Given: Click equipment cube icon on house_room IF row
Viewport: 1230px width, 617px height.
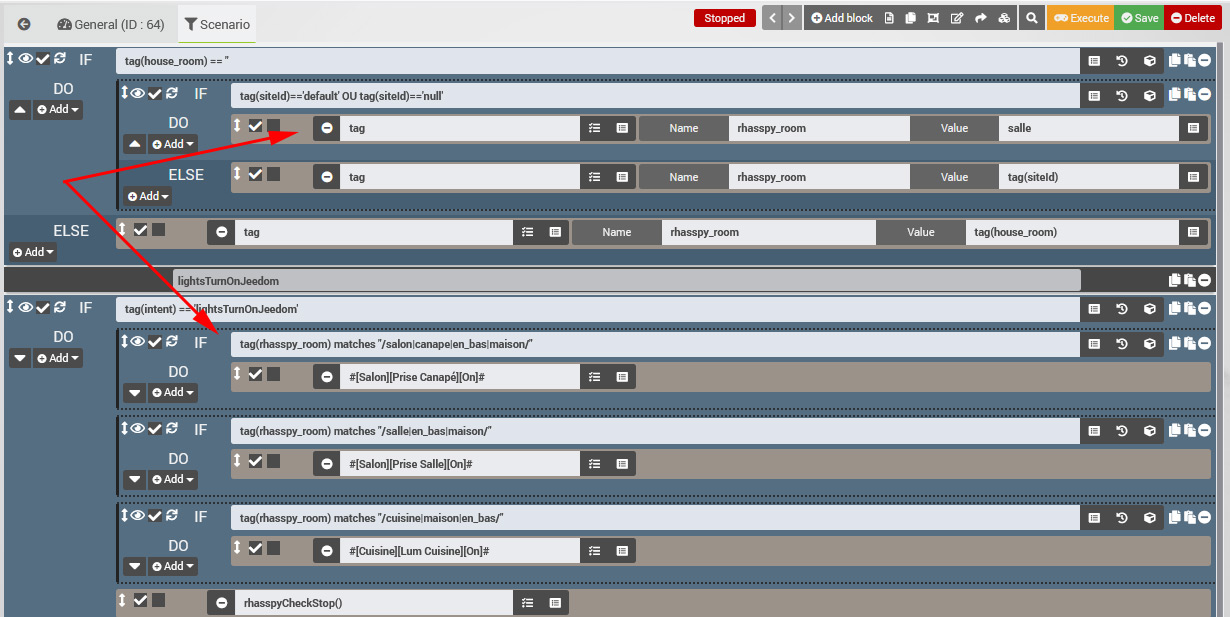Looking at the screenshot, I should [1150, 61].
